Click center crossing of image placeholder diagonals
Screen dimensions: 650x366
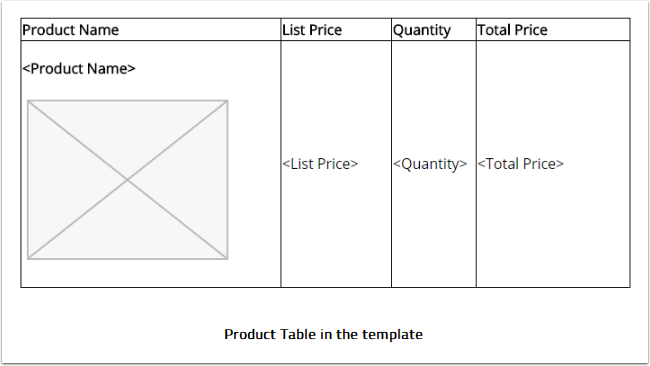(128, 180)
